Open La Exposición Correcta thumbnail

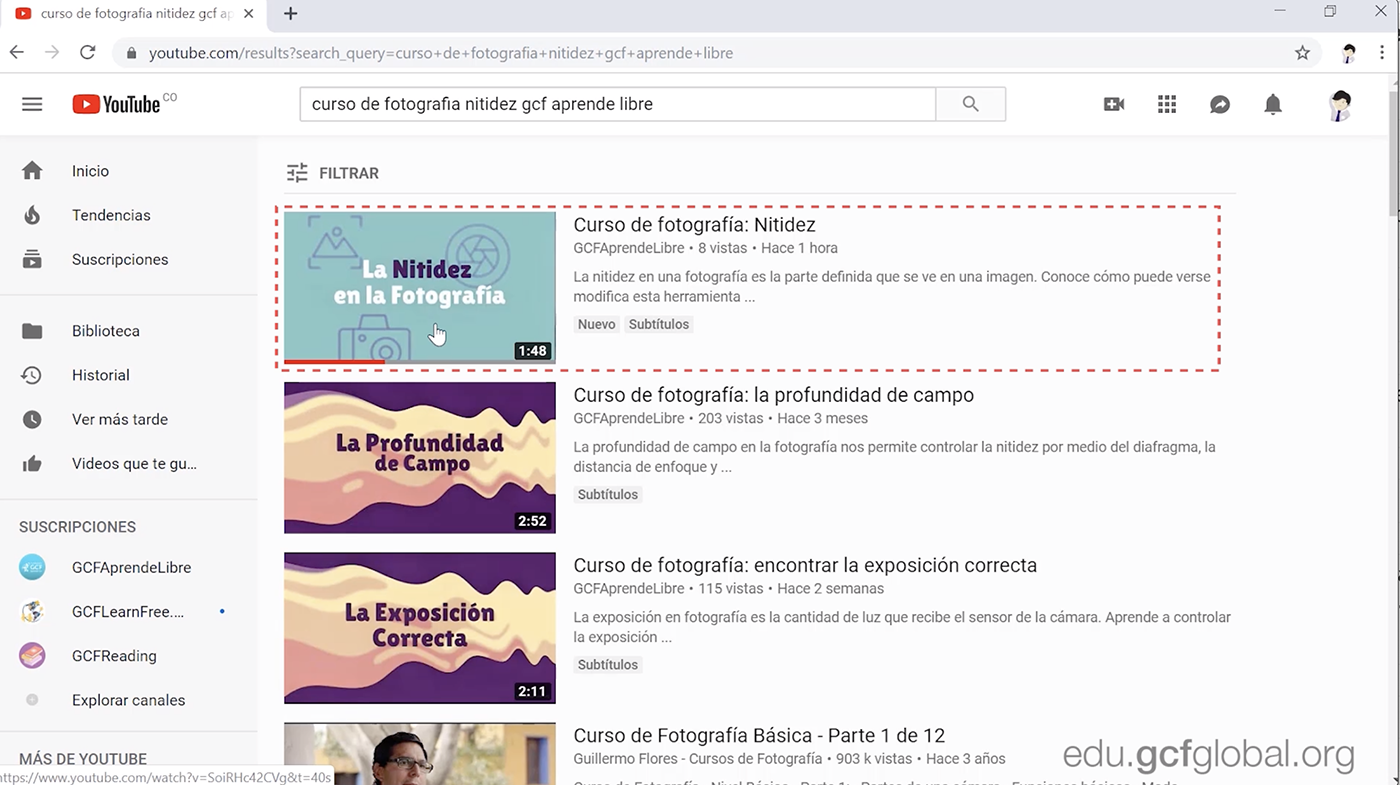pos(420,628)
